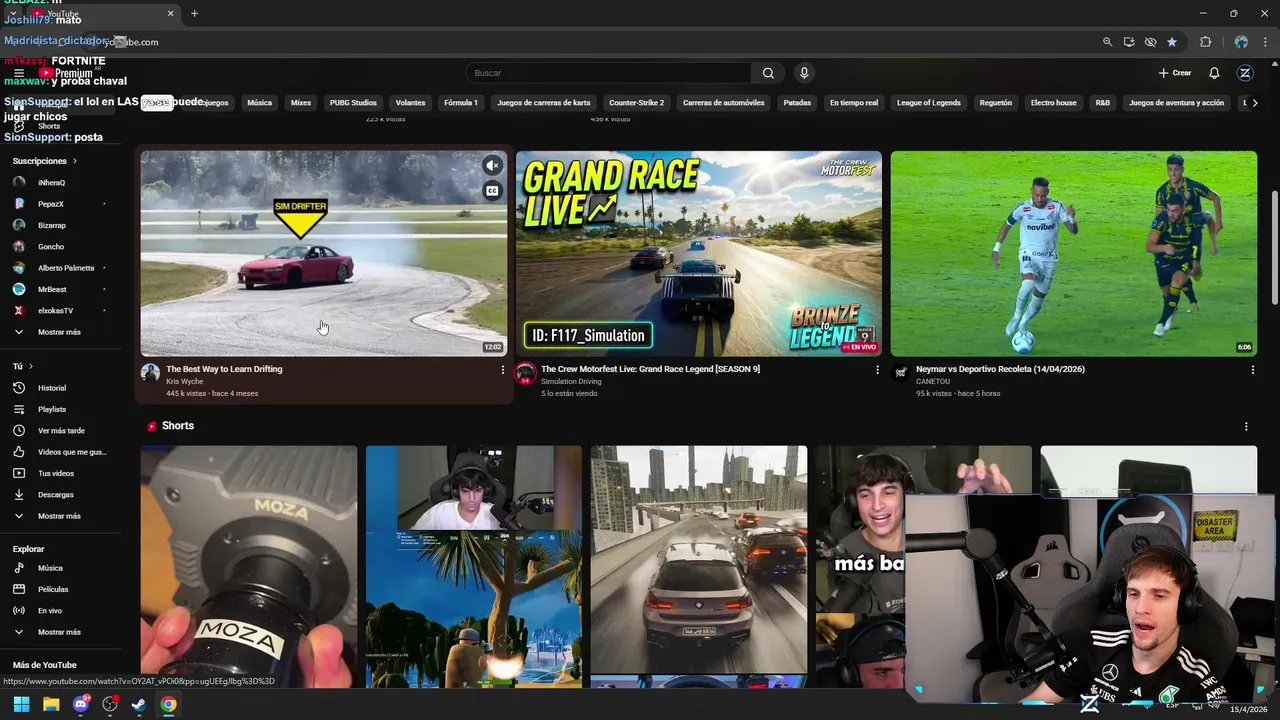Toggle subtitles CC on drifting preview
The height and width of the screenshot is (720, 1280).
click(x=492, y=191)
